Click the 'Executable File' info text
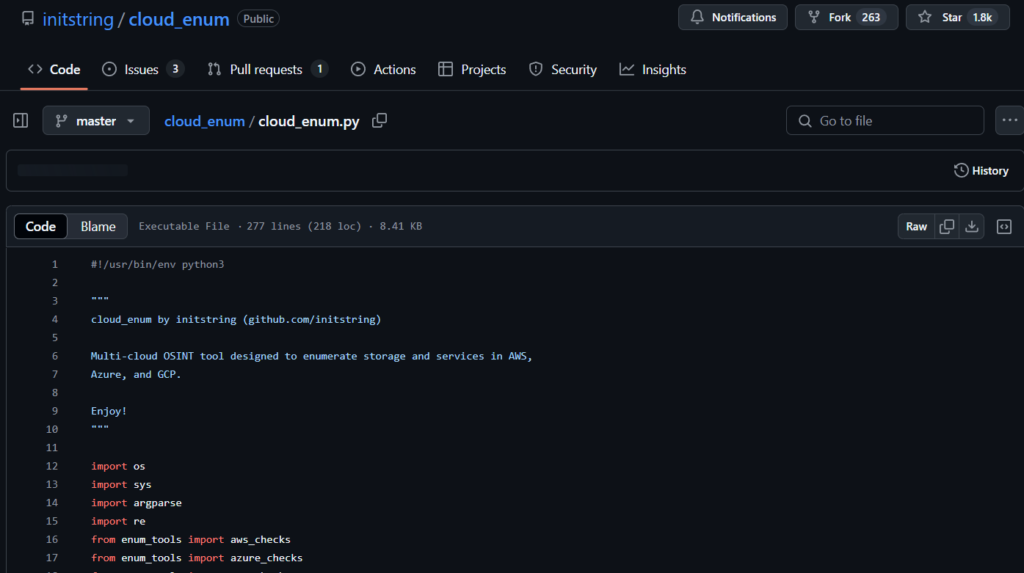Image resolution: width=1024 pixels, height=573 pixels. pos(184,226)
